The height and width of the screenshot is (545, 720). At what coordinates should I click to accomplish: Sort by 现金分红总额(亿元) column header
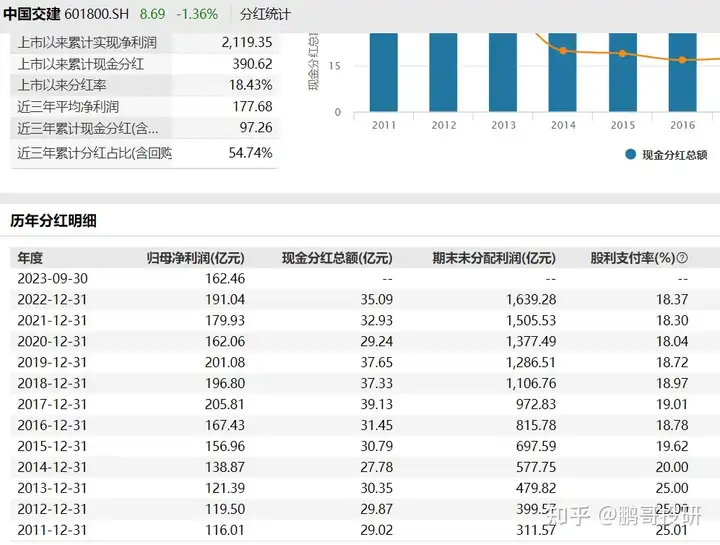coord(337,258)
